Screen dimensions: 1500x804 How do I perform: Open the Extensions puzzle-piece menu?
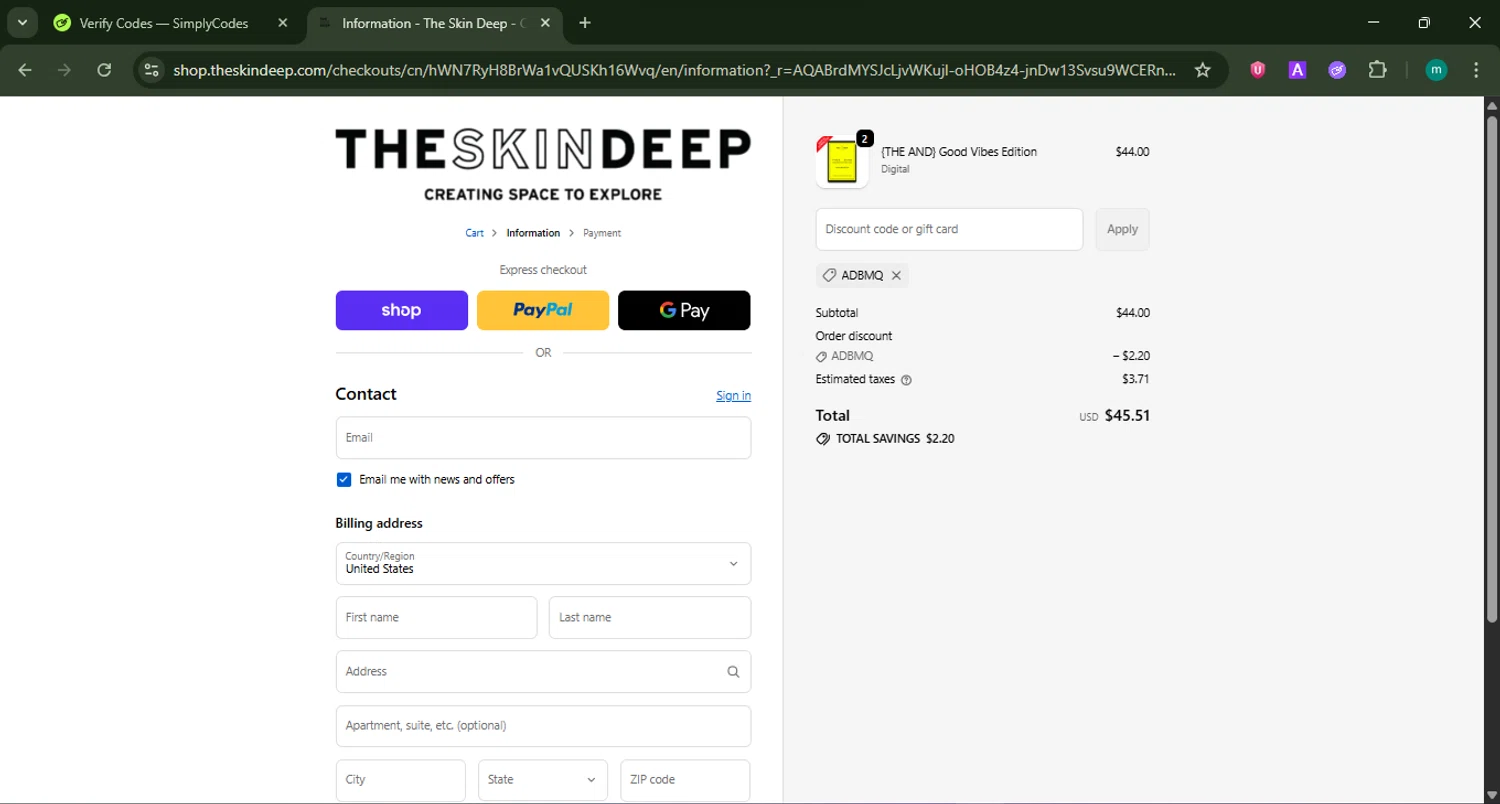(x=1378, y=70)
